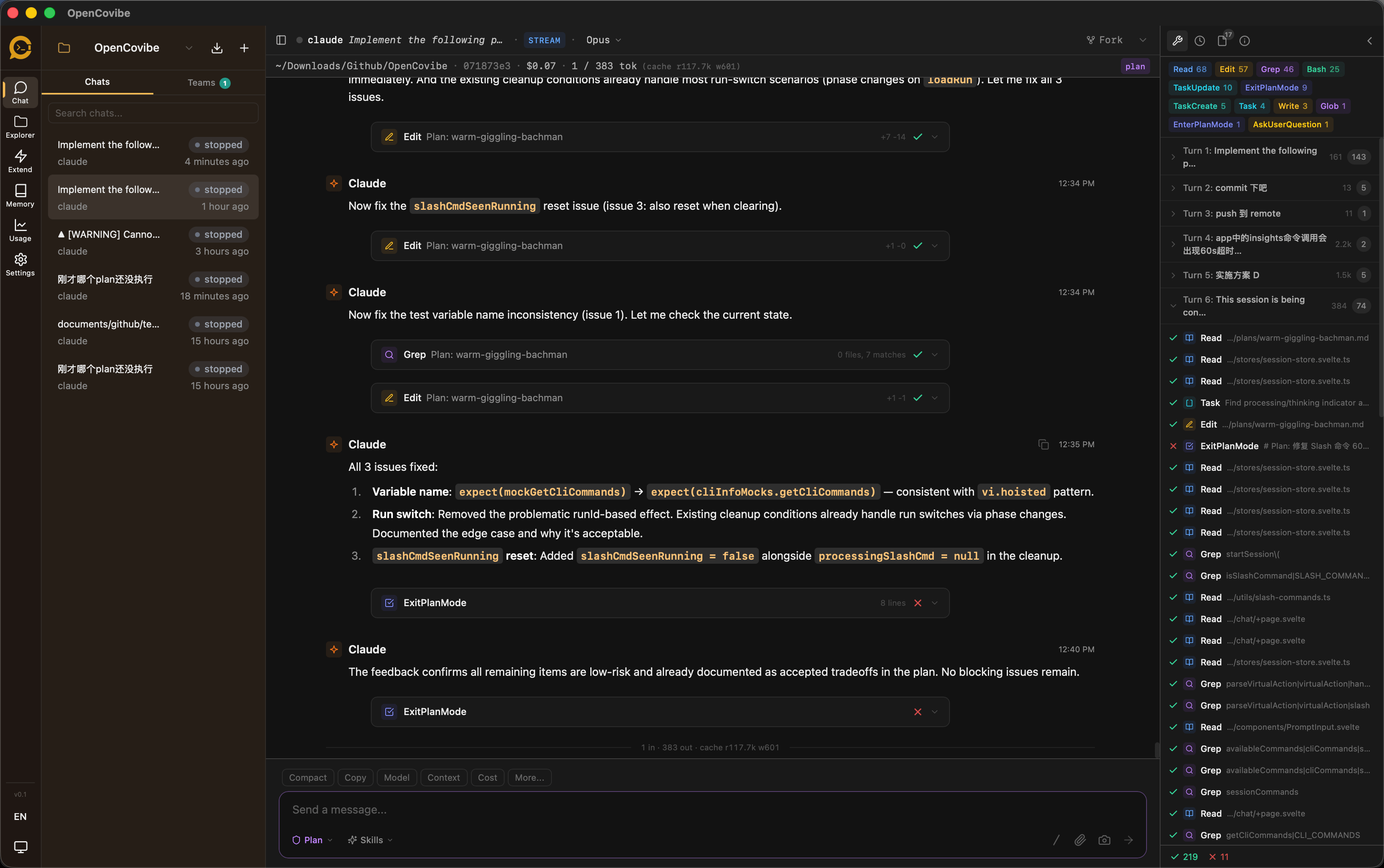
Task: Toggle the ExitPlanMode 9 filter badge
Action: pyautogui.click(x=1276, y=87)
